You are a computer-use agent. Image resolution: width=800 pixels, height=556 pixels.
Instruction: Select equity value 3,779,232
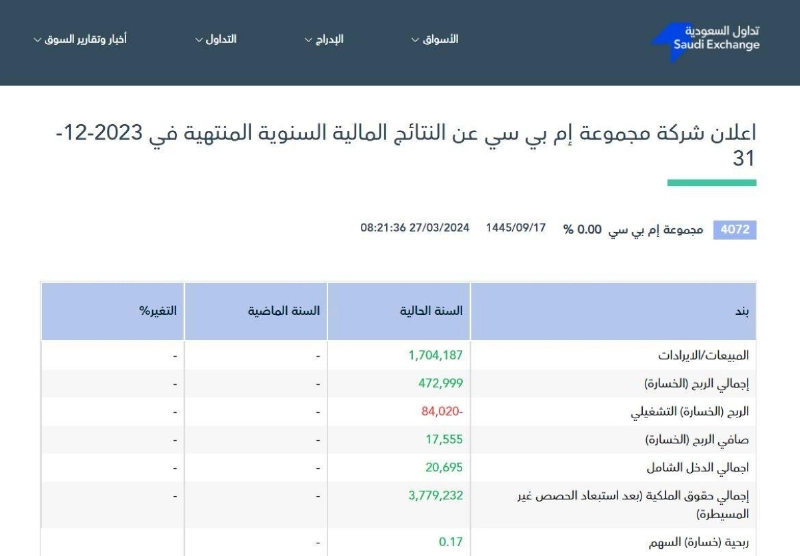point(436,495)
